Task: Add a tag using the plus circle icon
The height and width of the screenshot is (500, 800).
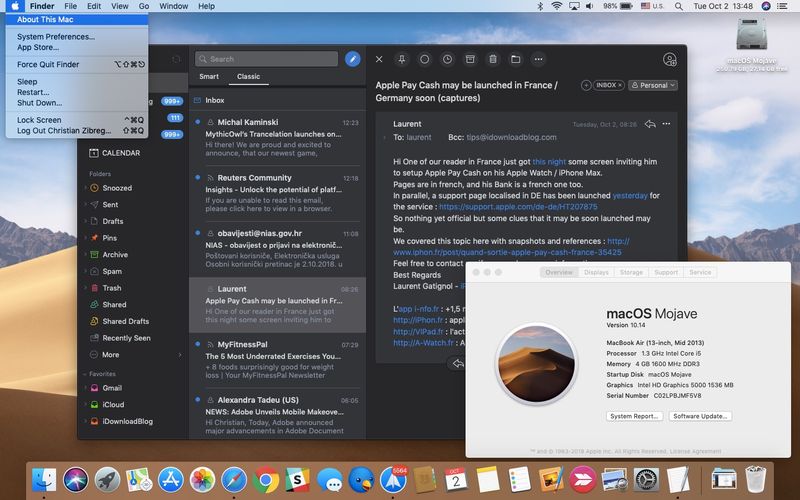Action: click(586, 85)
